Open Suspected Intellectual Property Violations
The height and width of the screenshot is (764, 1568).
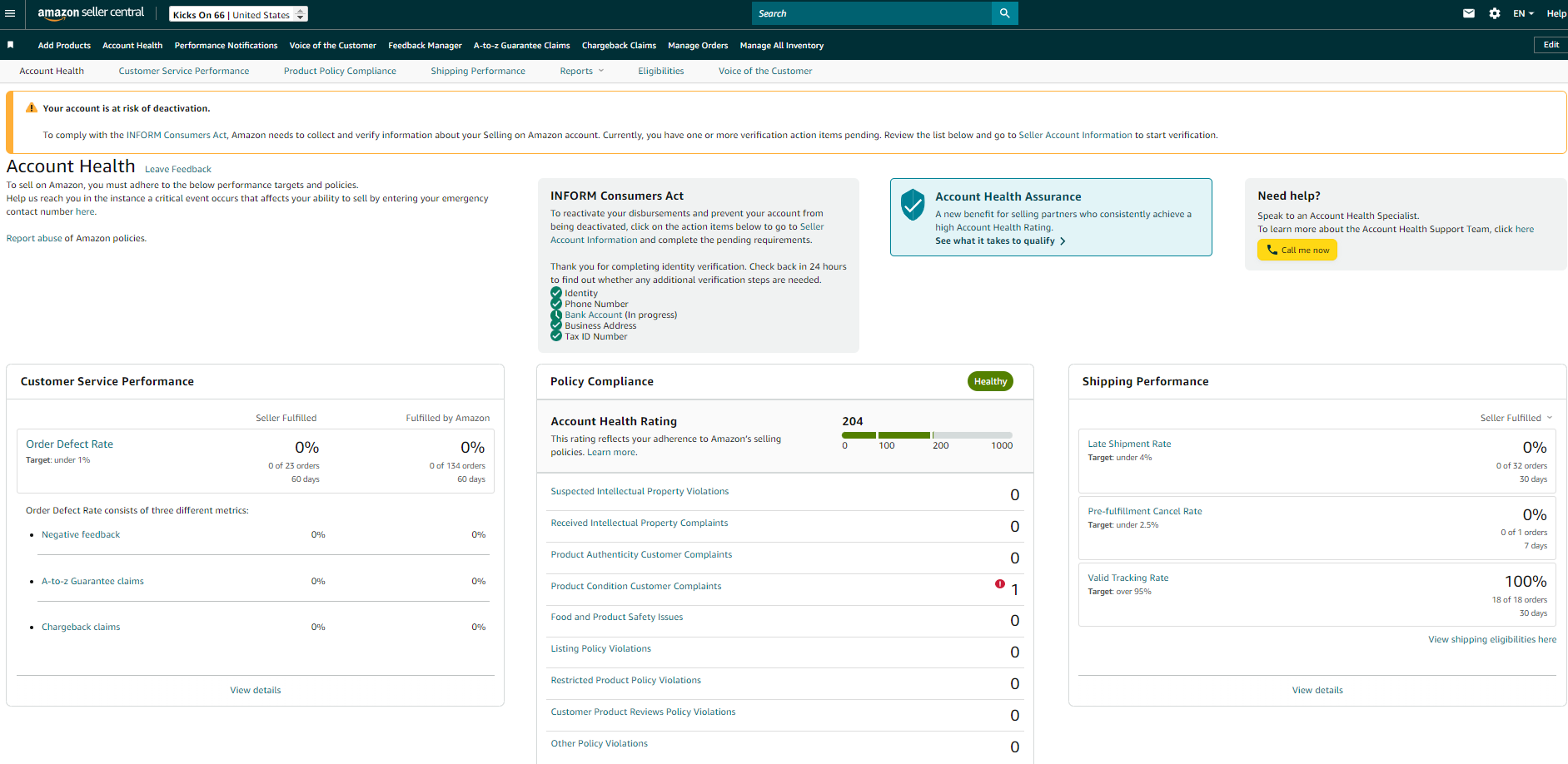point(640,492)
